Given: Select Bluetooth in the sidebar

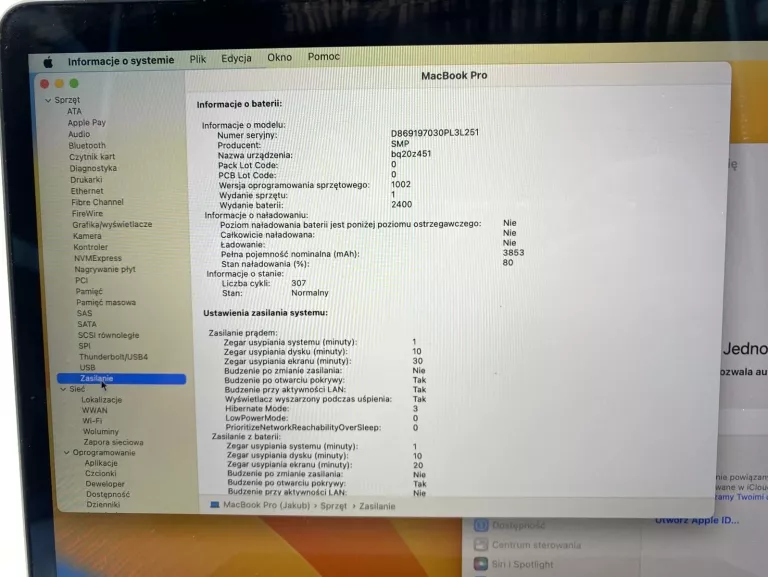Looking at the screenshot, I should [x=87, y=145].
